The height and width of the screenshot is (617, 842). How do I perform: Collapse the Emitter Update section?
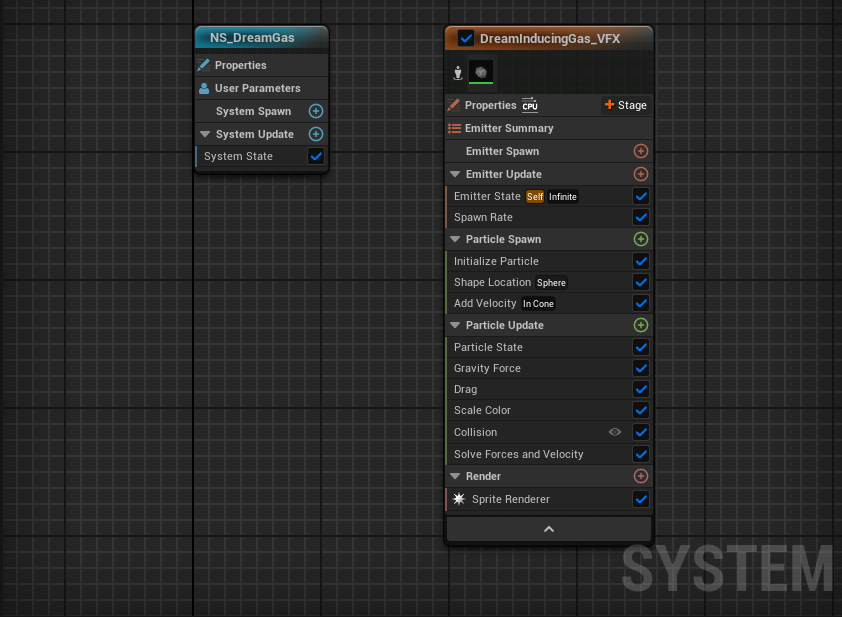click(455, 174)
